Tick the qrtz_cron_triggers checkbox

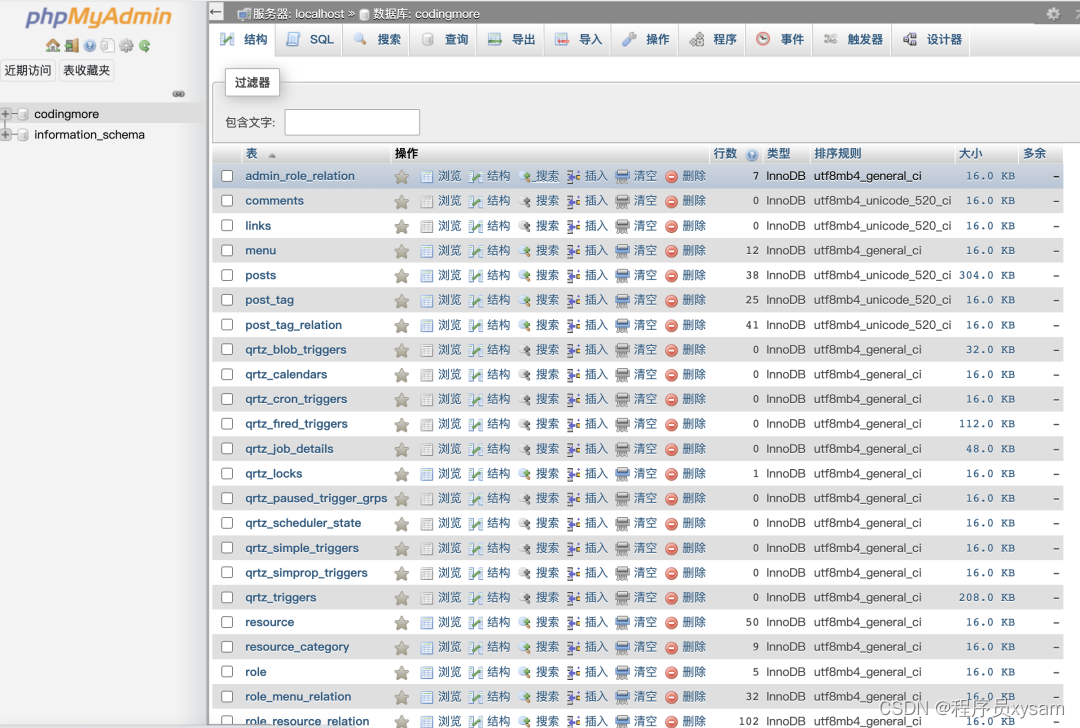click(227, 399)
